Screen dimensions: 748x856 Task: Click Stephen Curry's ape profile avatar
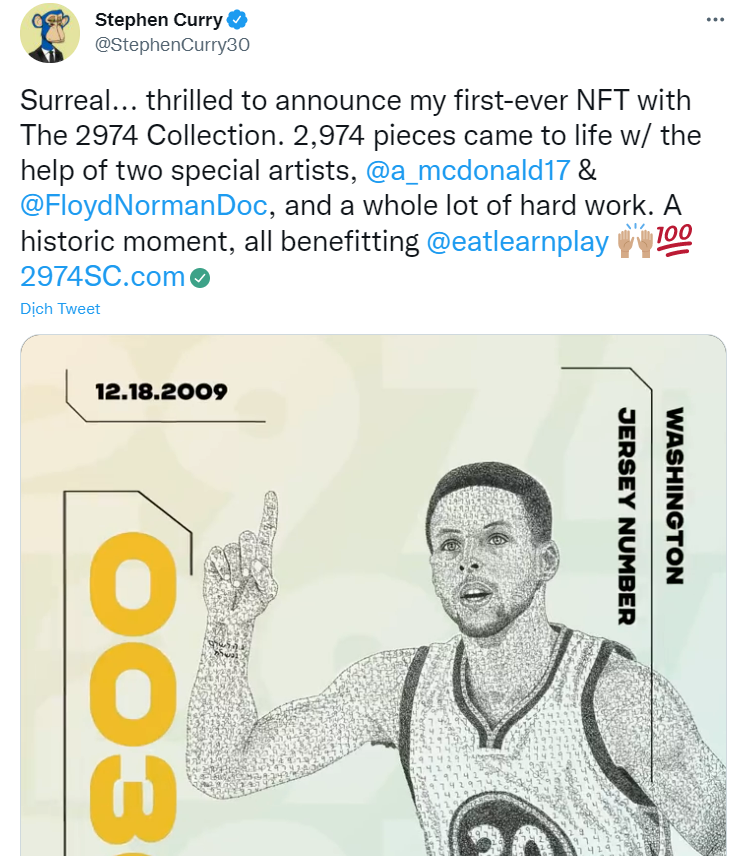click(x=47, y=34)
